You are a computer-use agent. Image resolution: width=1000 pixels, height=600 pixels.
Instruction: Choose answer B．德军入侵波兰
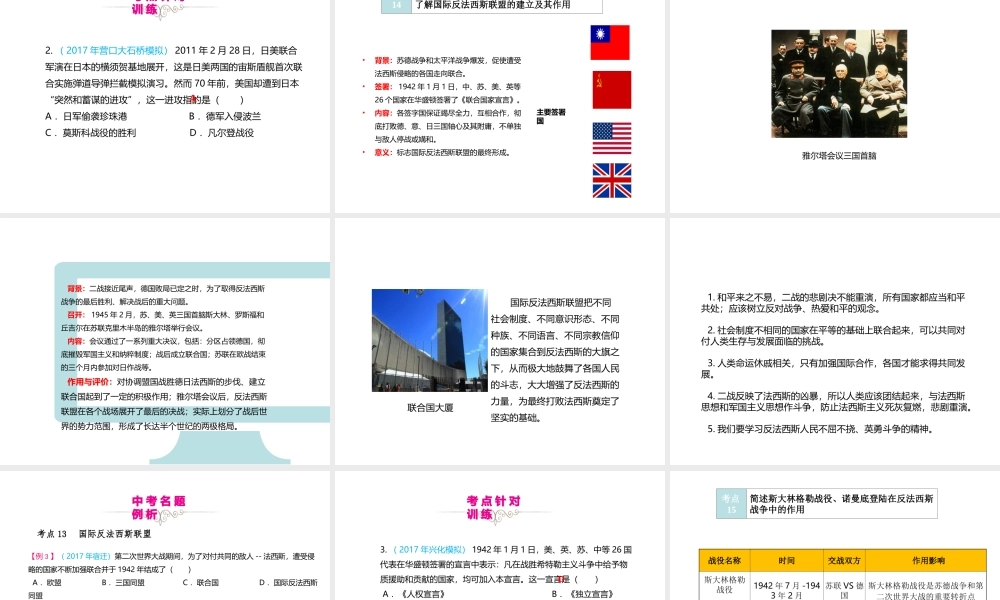point(224,116)
